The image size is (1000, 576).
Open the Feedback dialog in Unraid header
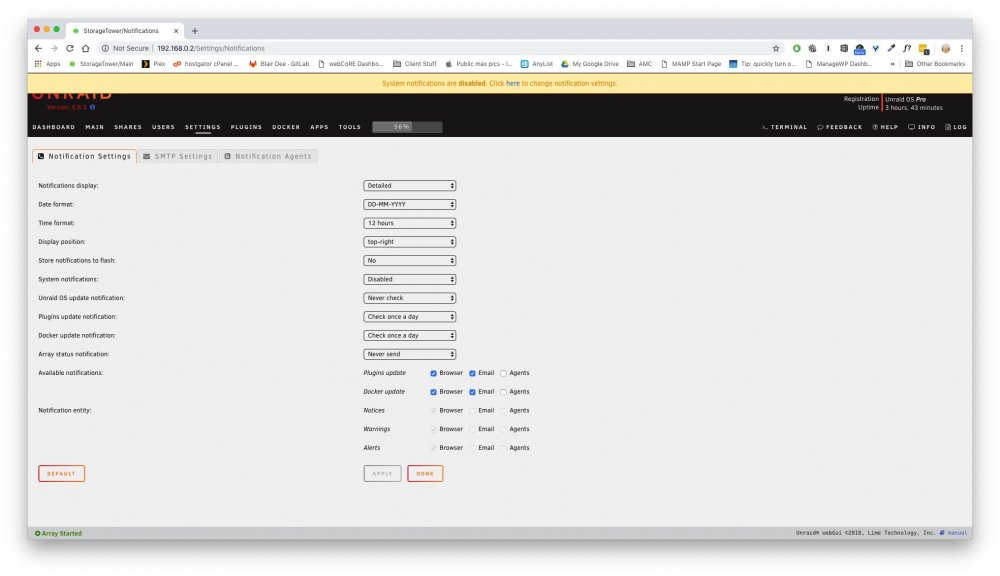[839, 127]
